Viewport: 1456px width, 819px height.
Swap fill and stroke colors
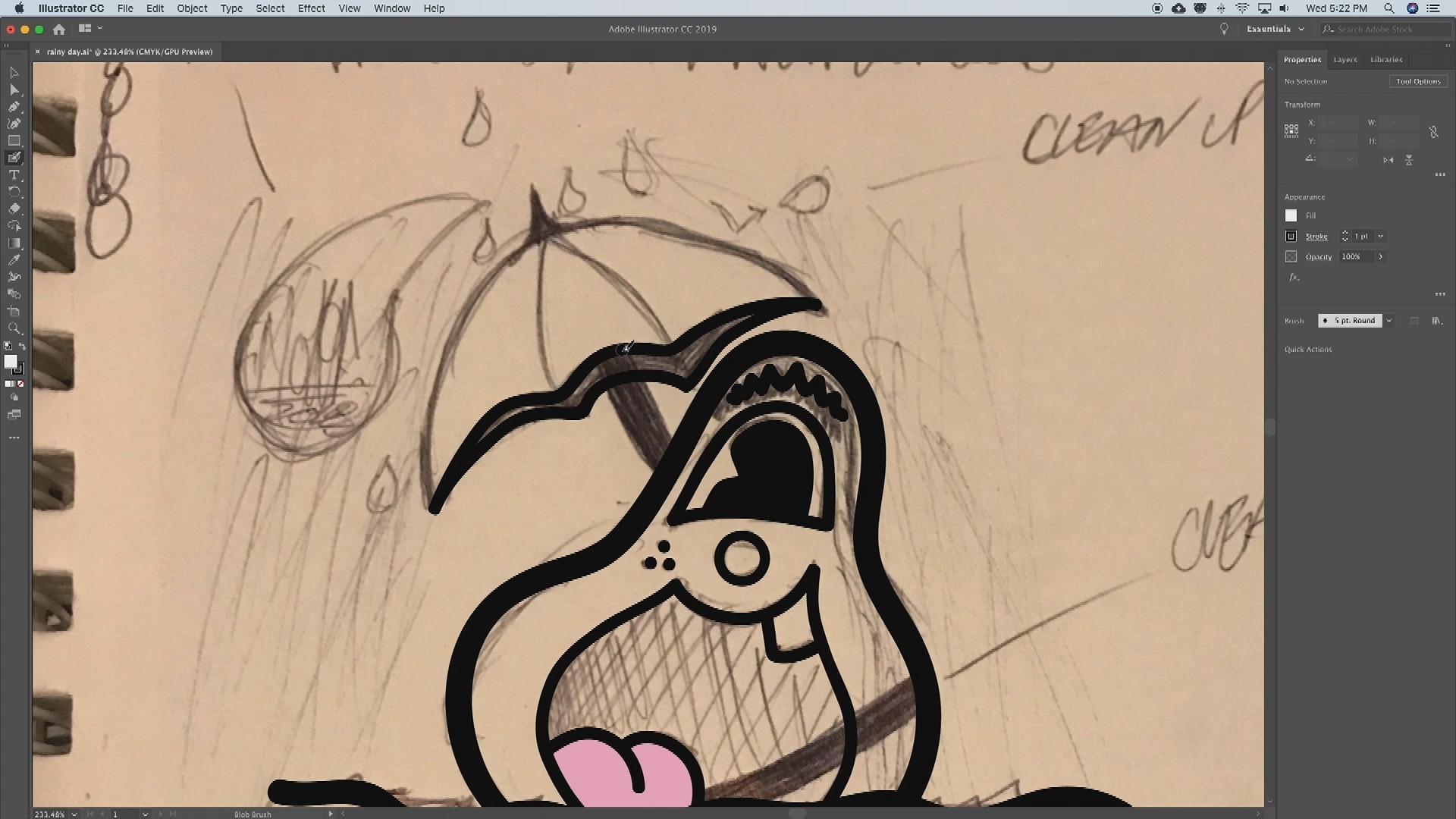(x=22, y=346)
